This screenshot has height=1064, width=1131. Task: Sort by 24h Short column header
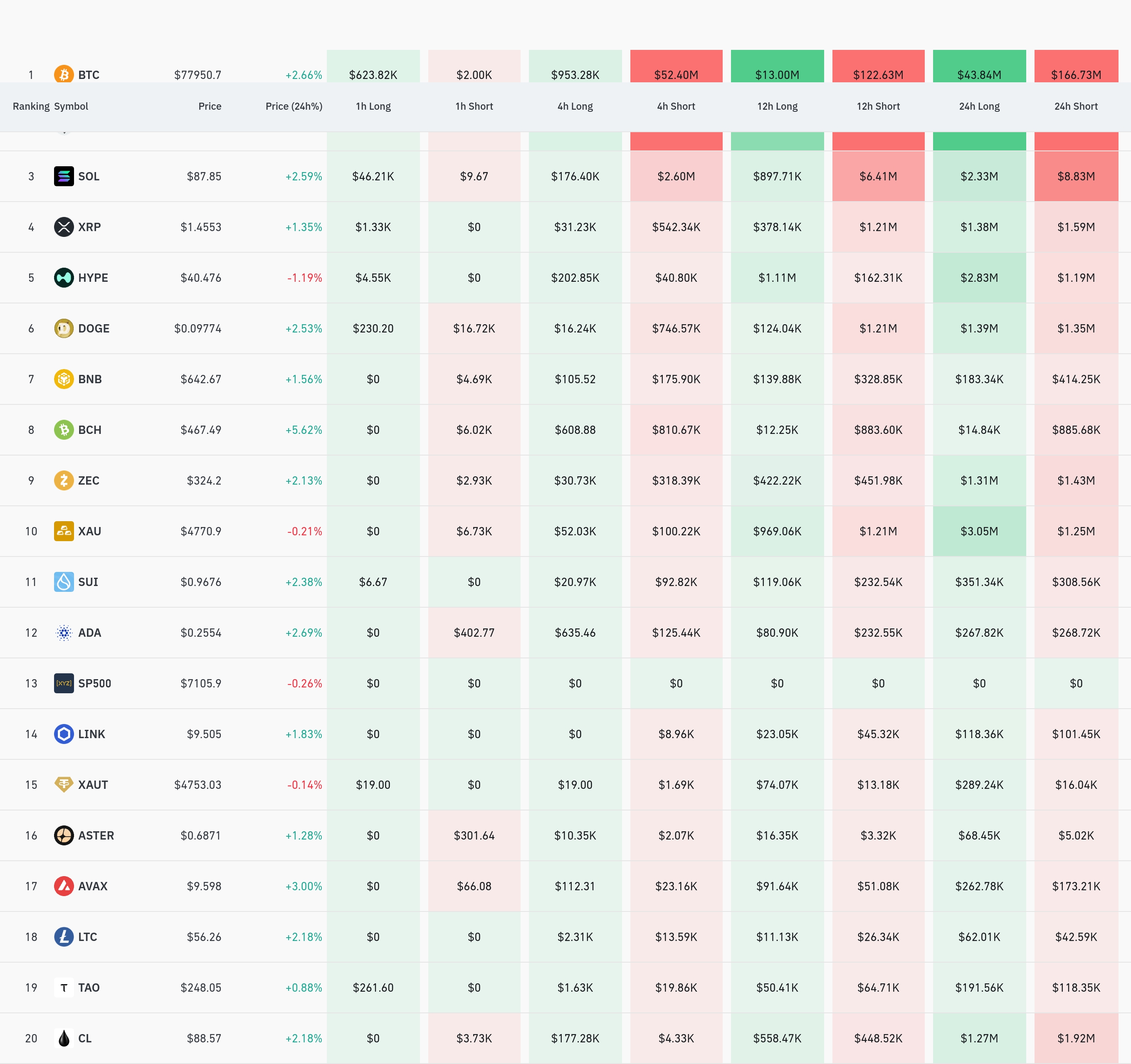coord(1075,106)
